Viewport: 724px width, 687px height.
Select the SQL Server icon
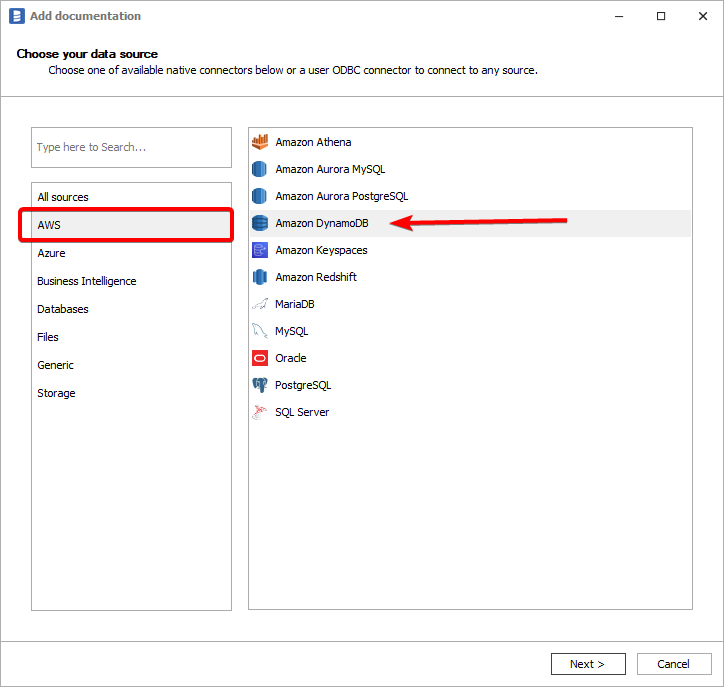coord(260,412)
